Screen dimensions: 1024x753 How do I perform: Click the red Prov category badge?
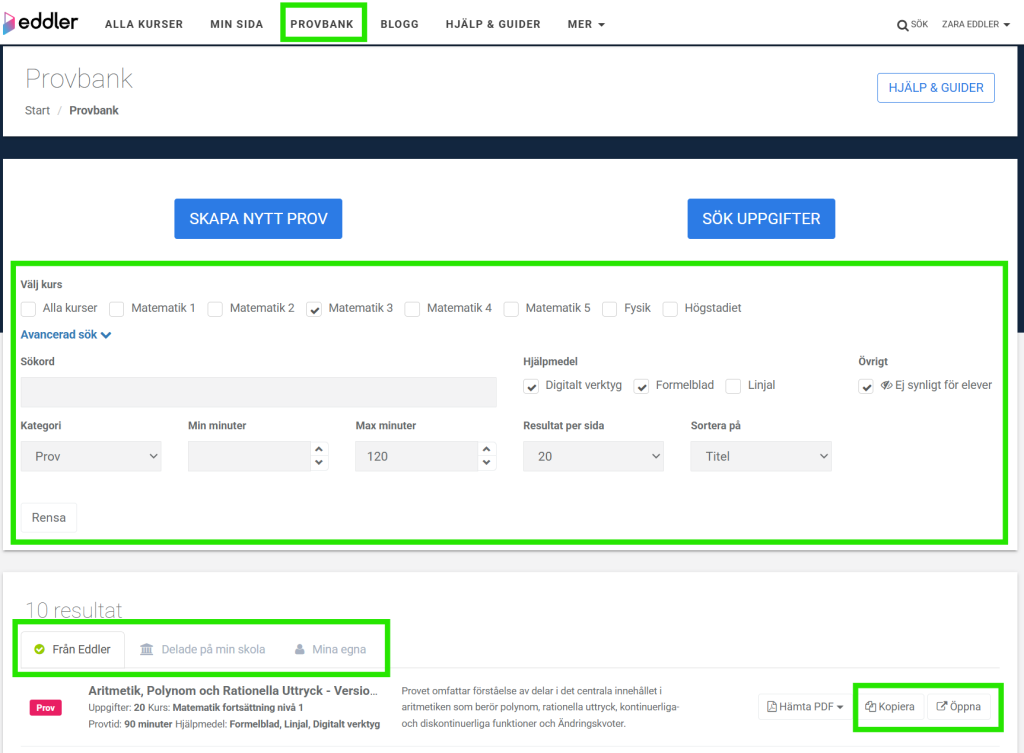tap(46, 708)
